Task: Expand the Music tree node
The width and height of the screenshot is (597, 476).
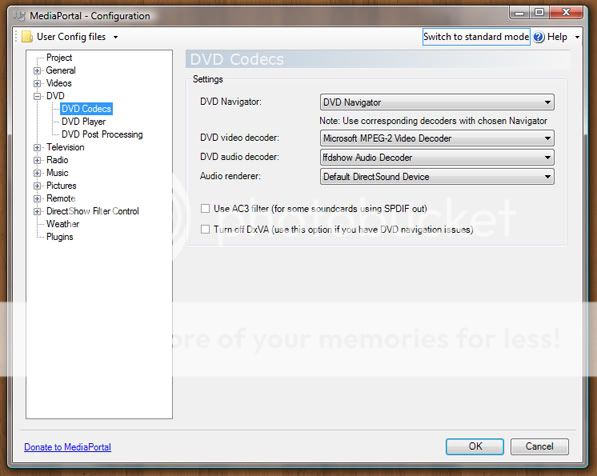Action: pyautogui.click(x=37, y=173)
